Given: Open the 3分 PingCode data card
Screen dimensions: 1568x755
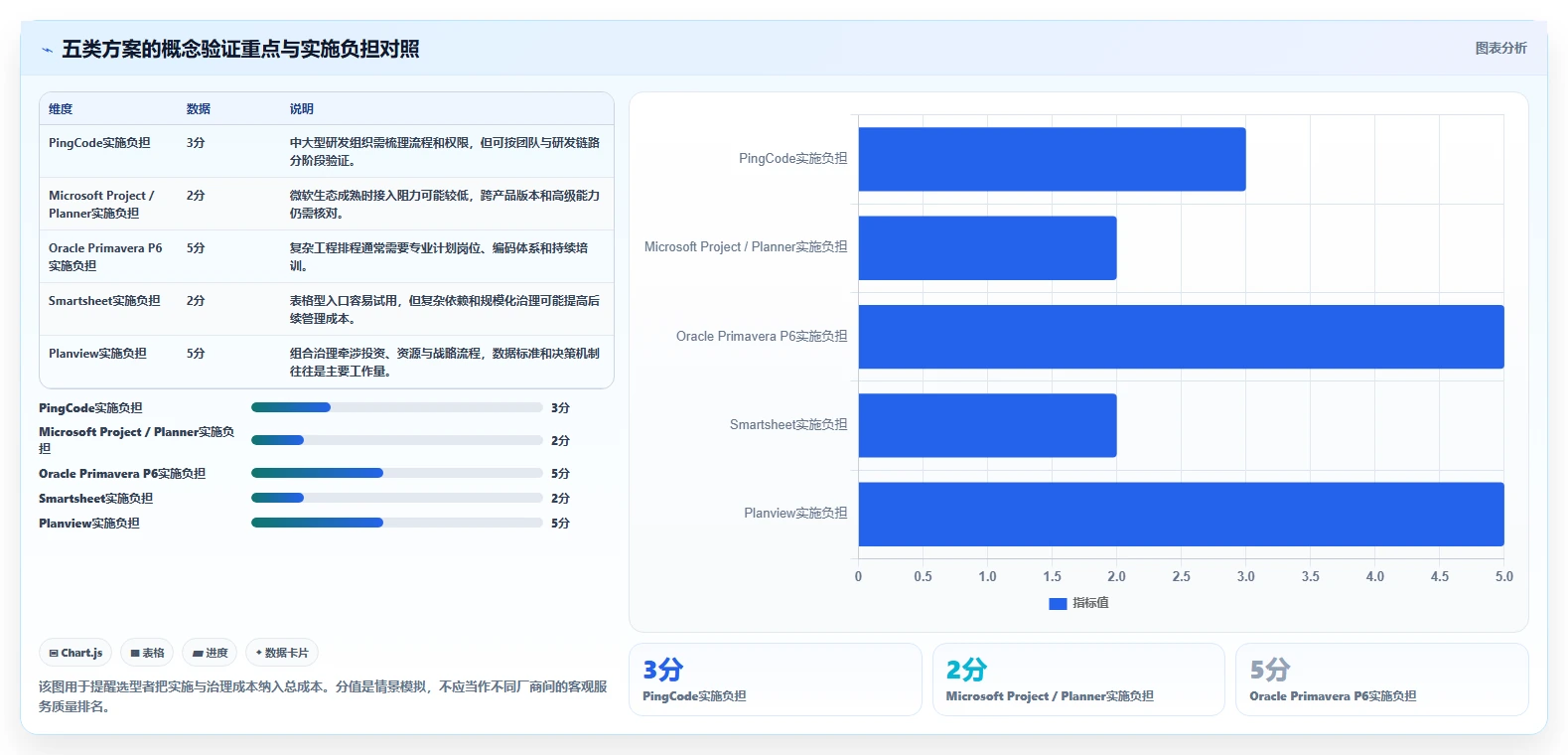Looking at the screenshot, I should (776, 679).
